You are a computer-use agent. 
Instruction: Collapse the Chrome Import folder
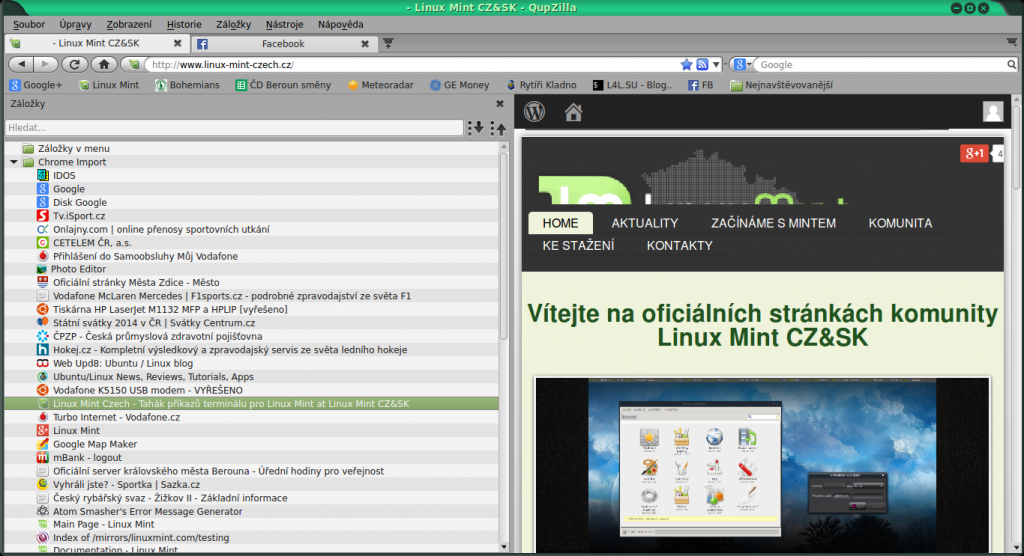(14, 162)
